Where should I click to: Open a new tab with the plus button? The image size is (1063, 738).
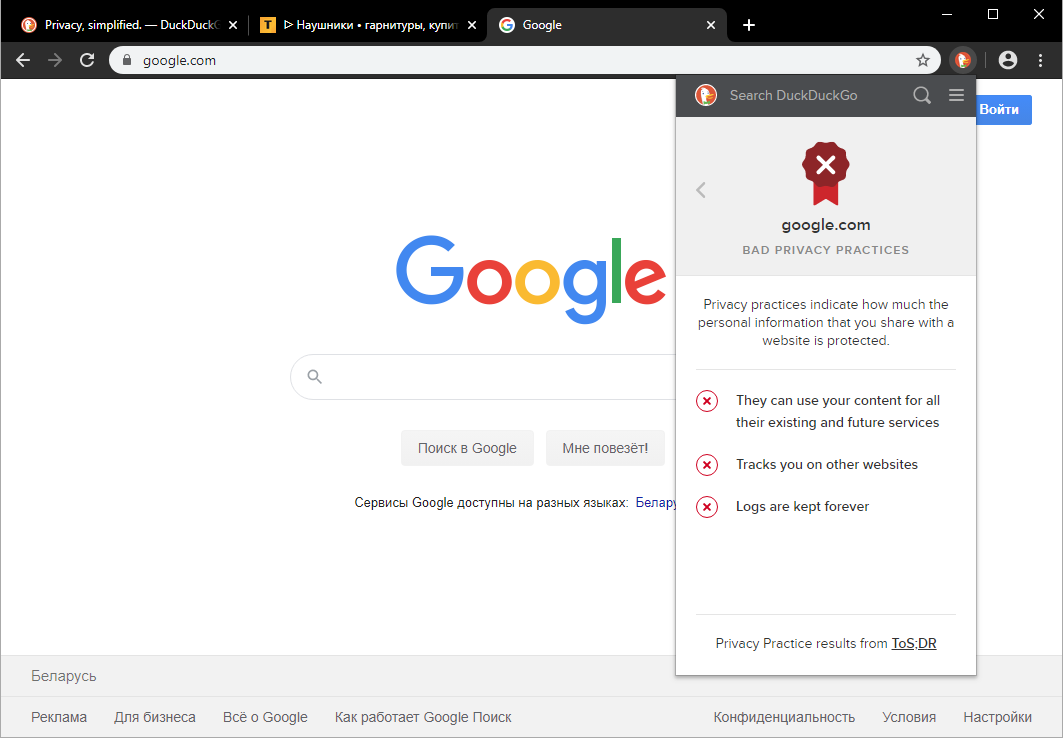pos(748,25)
